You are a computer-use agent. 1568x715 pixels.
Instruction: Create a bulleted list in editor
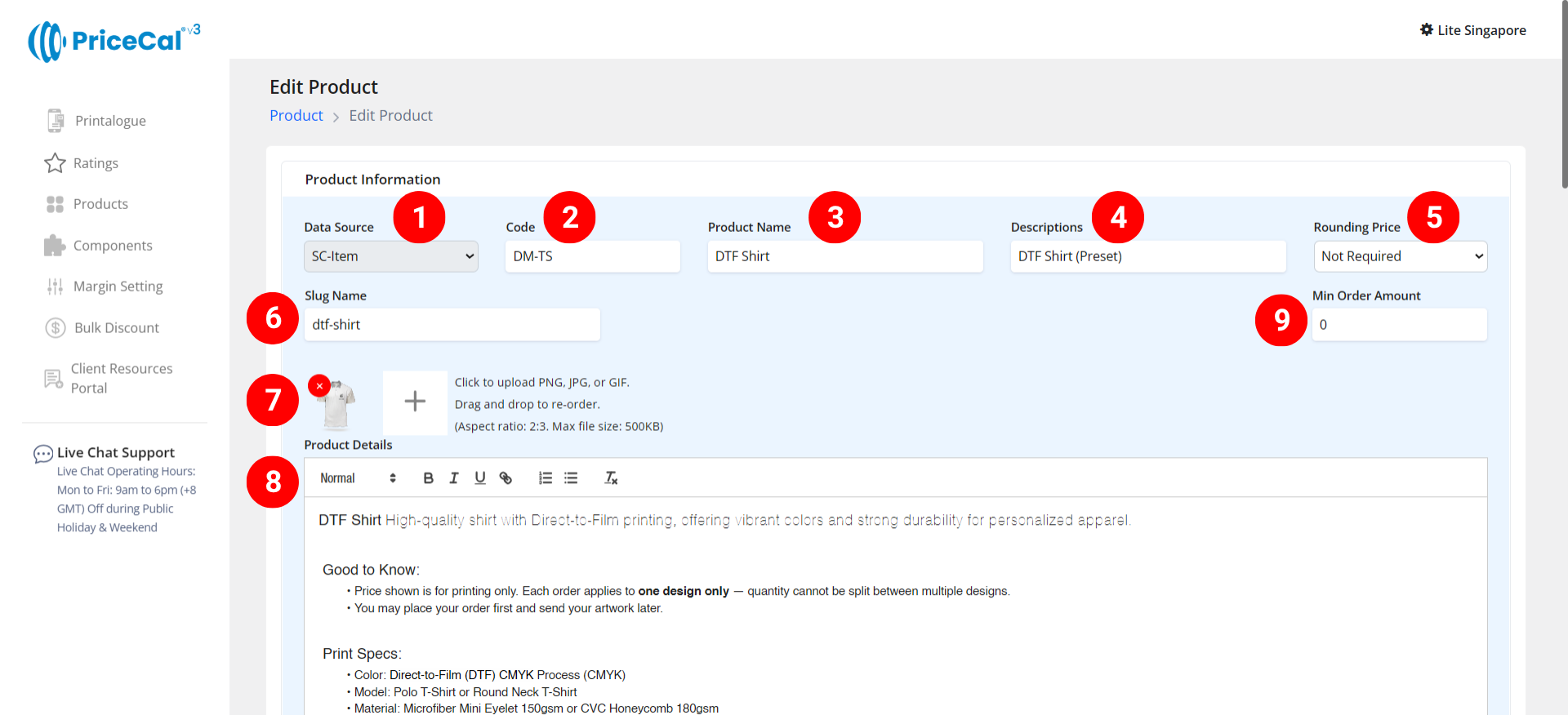pyautogui.click(x=571, y=478)
